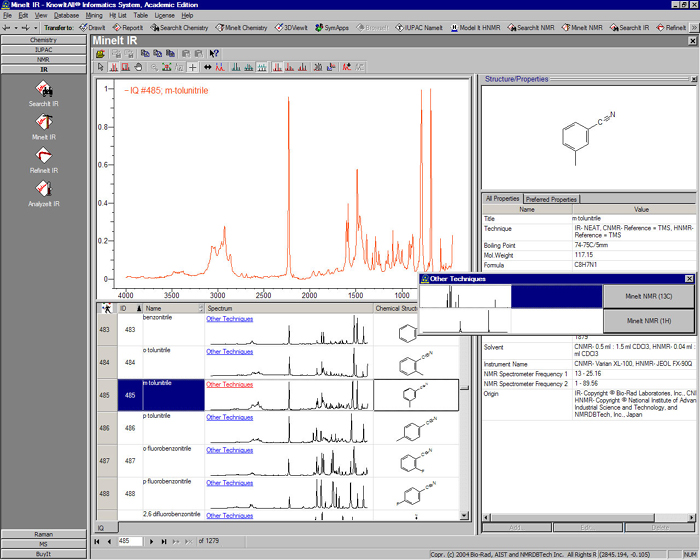Transfer to SearchIt NMR

point(531,28)
